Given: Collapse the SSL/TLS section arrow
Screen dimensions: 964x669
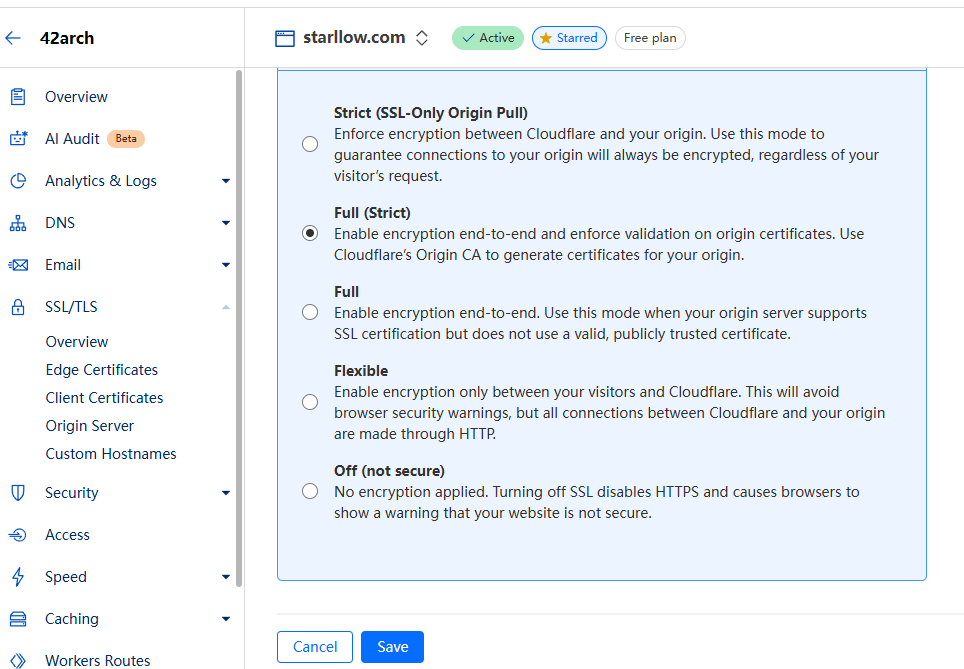Looking at the screenshot, I should [226, 307].
